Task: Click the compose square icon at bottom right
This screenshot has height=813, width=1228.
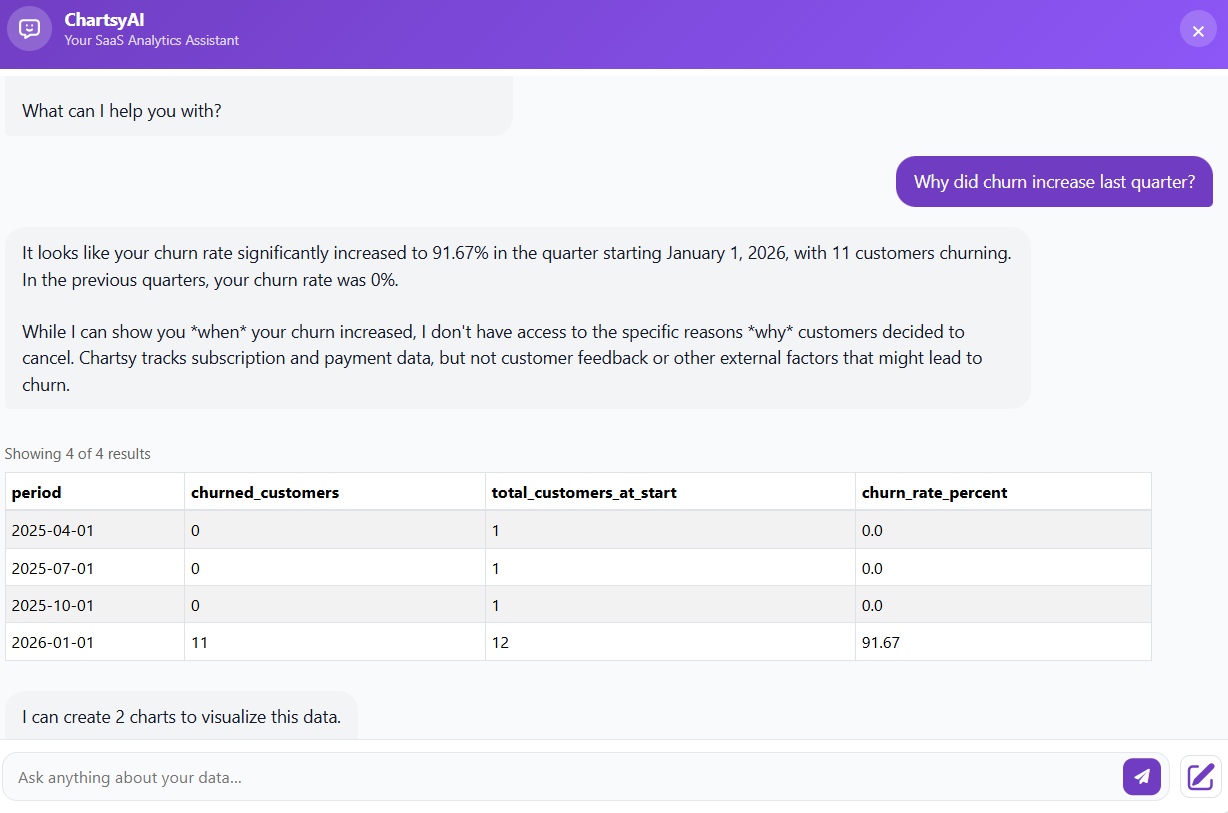Action: [x=1199, y=776]
